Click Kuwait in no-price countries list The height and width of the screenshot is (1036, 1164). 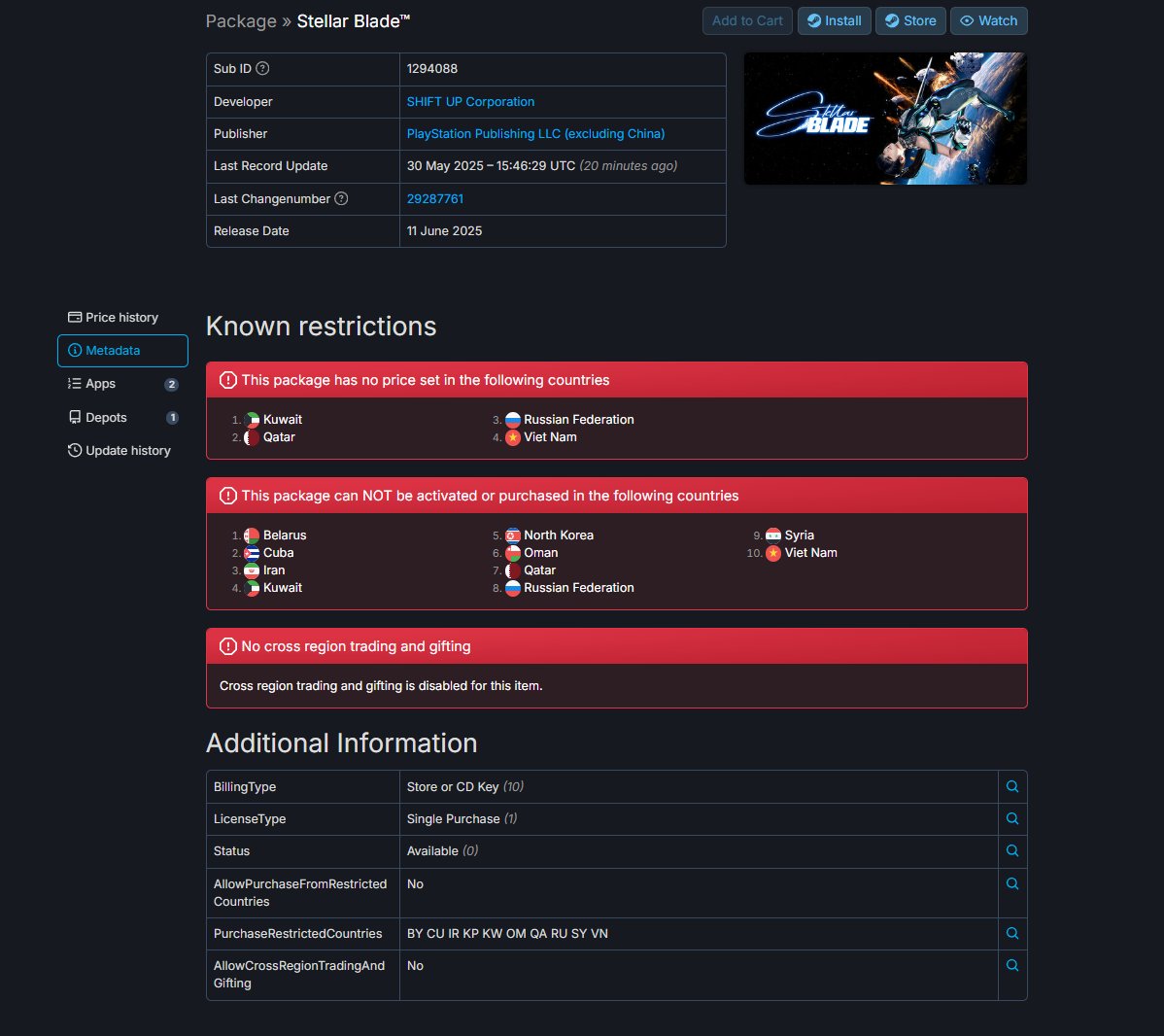point(283,420)
